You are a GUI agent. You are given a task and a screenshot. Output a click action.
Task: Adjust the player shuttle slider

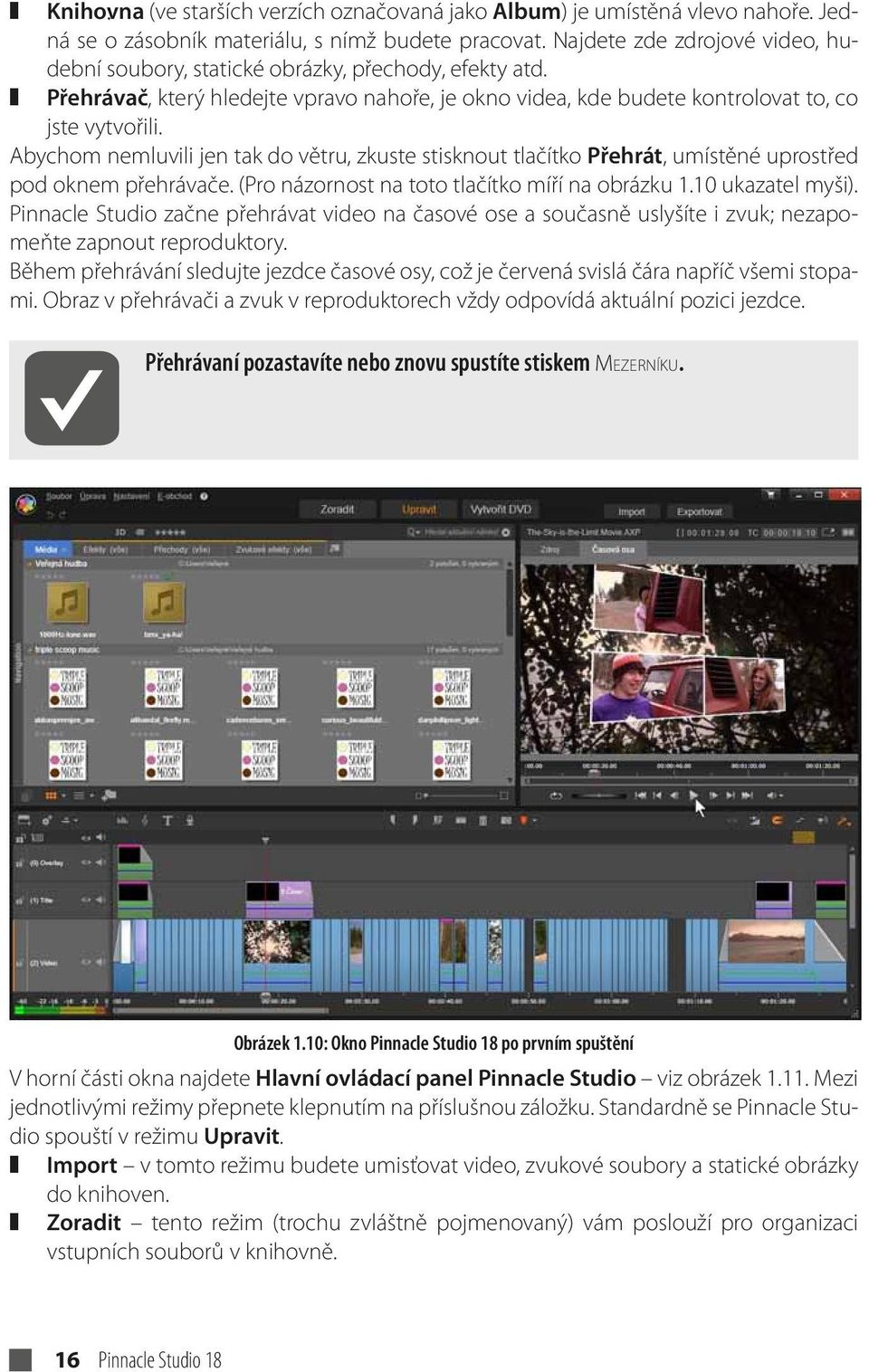(x=598, y=796)
